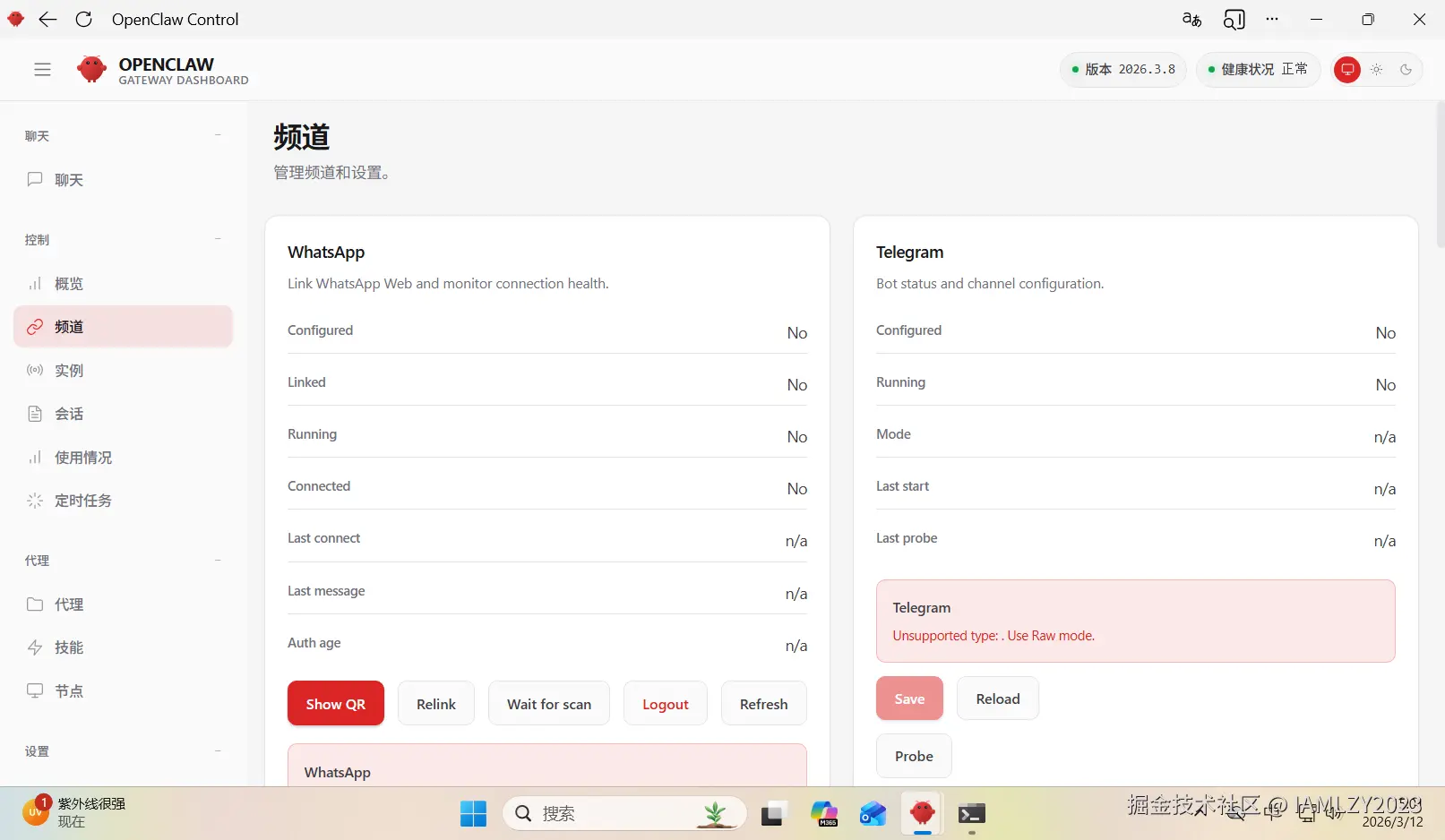Image resolution: width=1445 pixels, height=840 pixels.
Task: Open the Windows Start menu
Action: (473, 813)
